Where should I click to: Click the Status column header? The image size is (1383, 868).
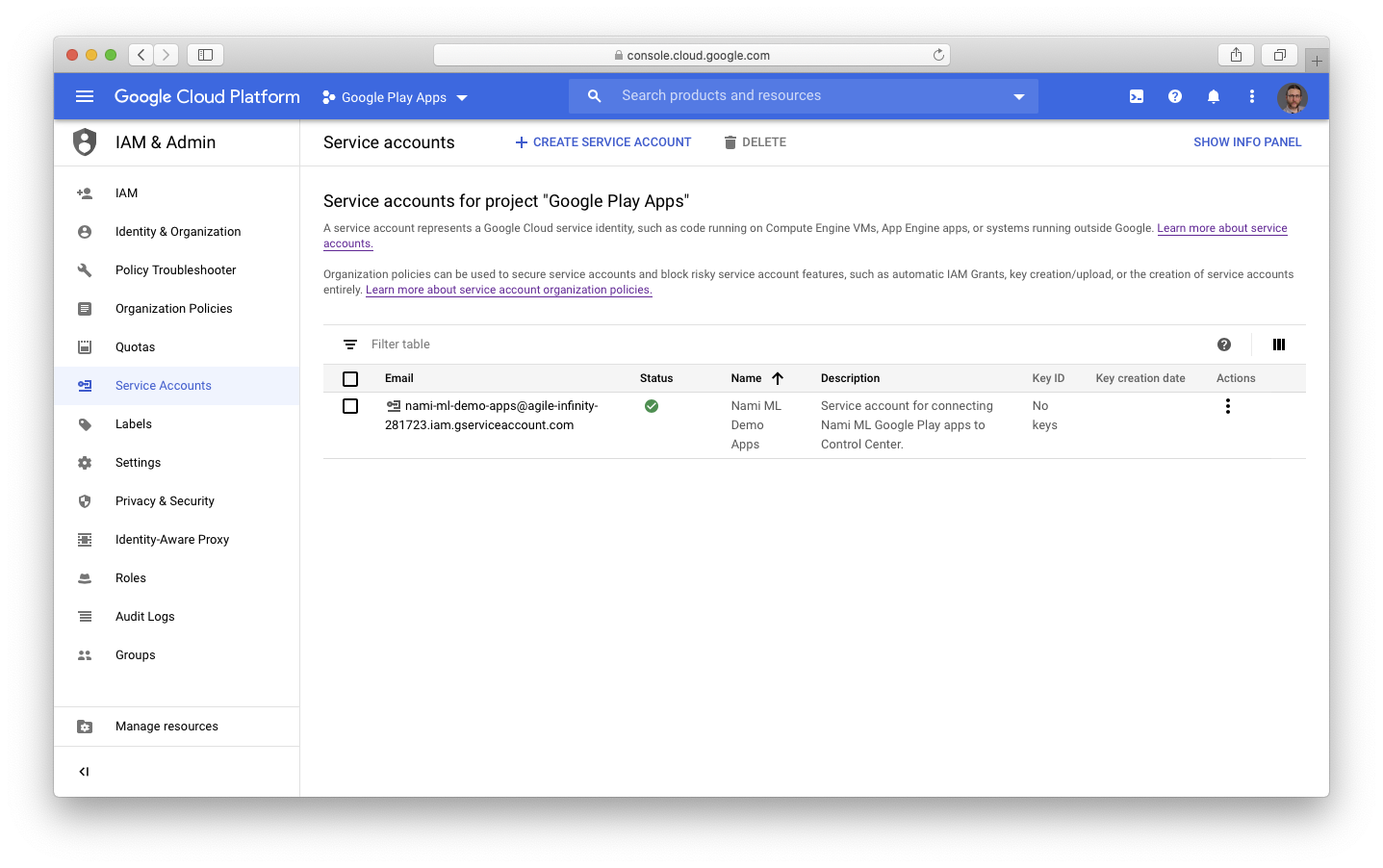coord(656,379)
